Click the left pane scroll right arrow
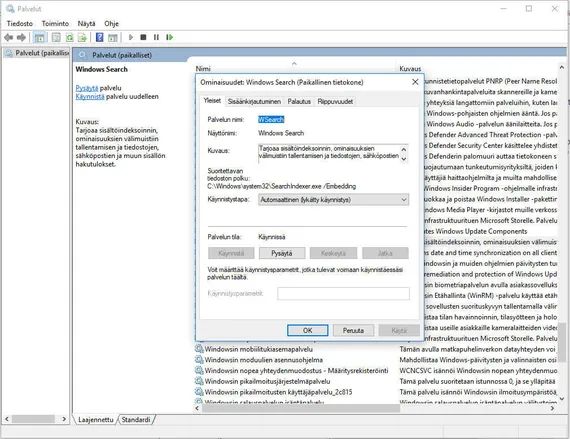Screen dimensions: 570x439 [x=64, y=419]
